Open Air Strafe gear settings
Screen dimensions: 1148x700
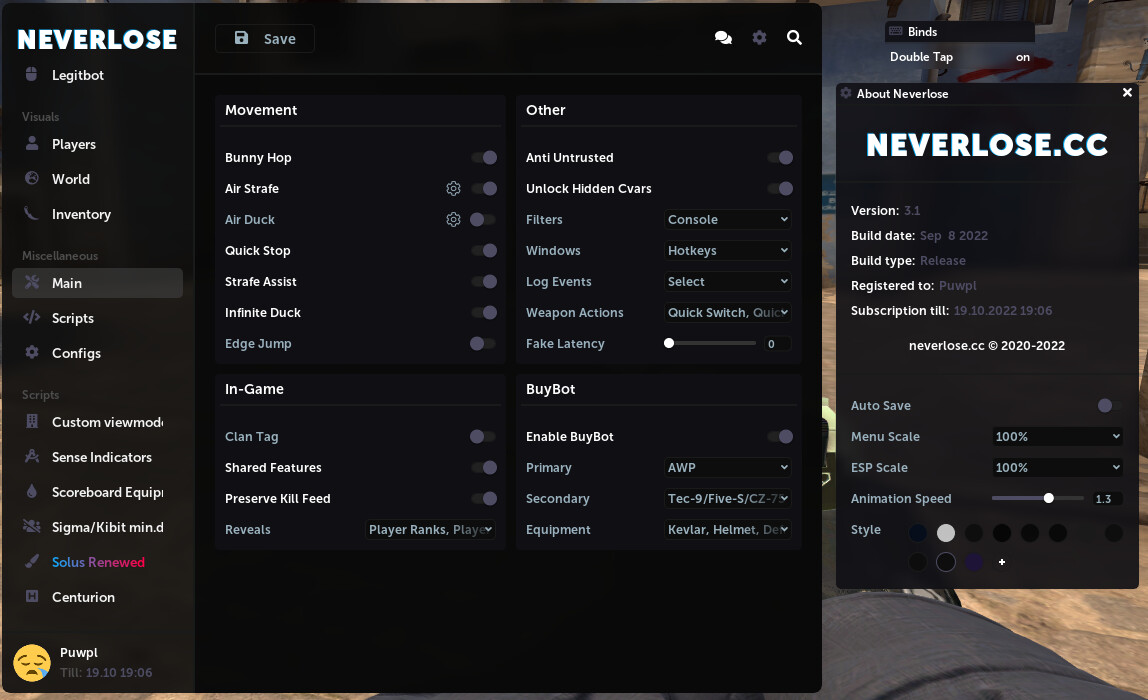coord(453,189)
